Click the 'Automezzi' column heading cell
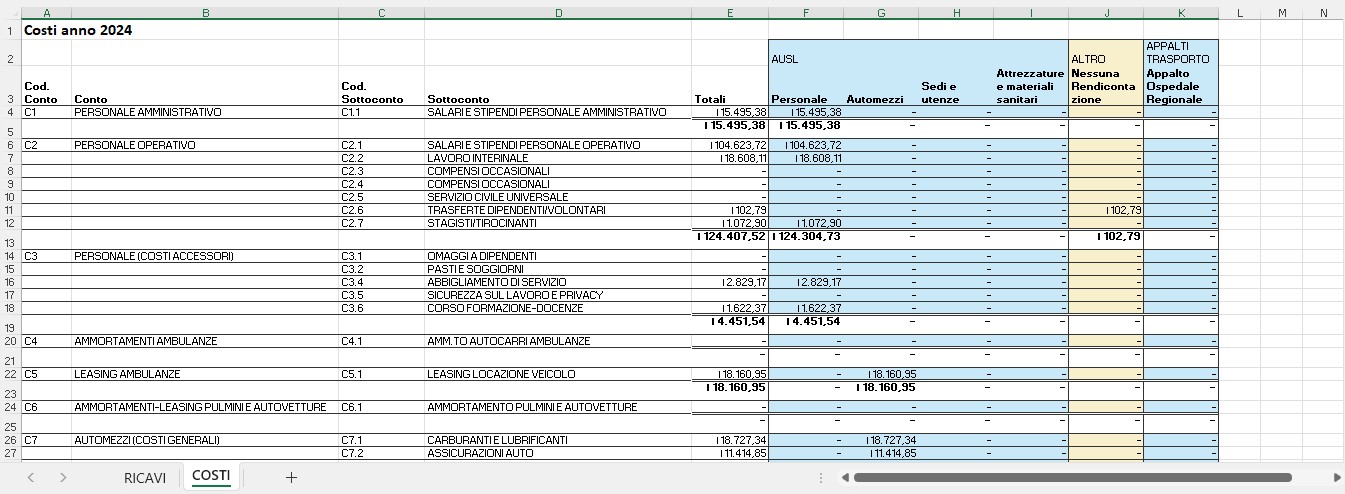 pos(881,86)
